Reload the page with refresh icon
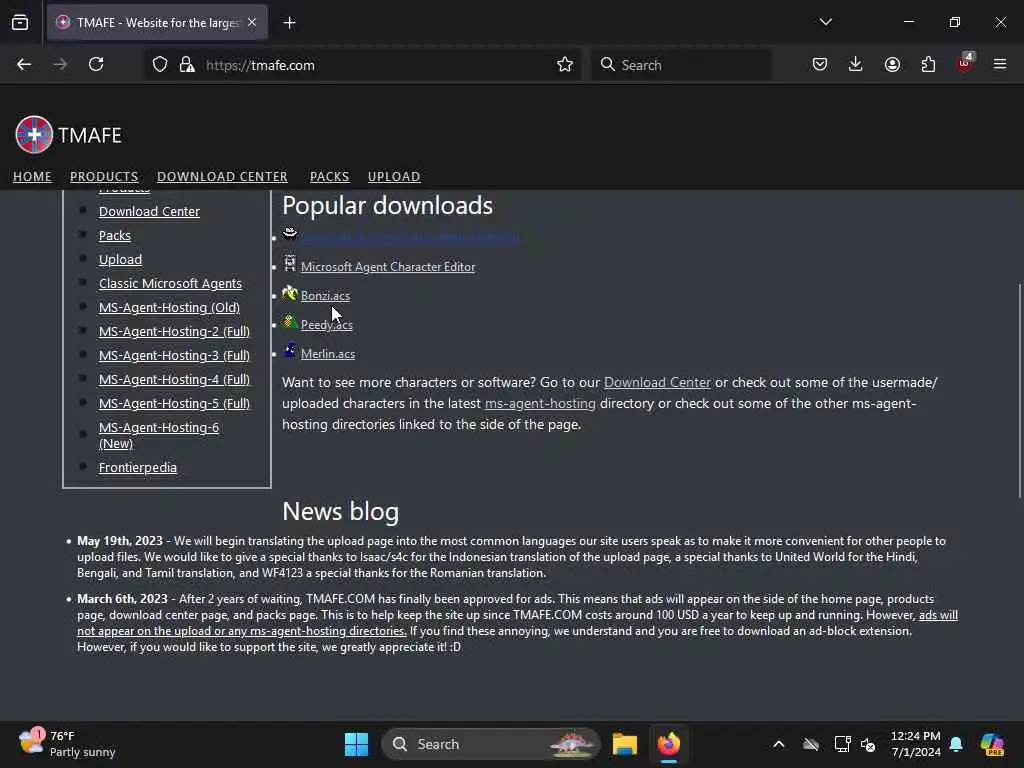The image size is (1024, 768). point(96,65)
